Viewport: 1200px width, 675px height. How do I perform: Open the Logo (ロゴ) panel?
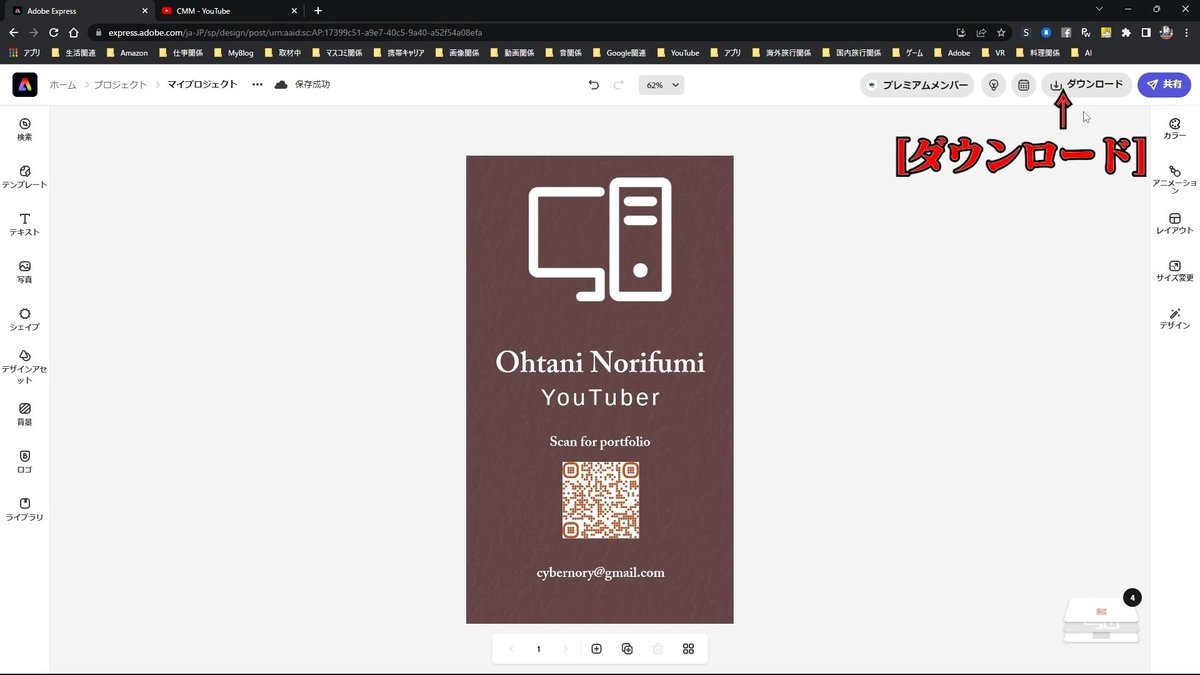point(25,462)
